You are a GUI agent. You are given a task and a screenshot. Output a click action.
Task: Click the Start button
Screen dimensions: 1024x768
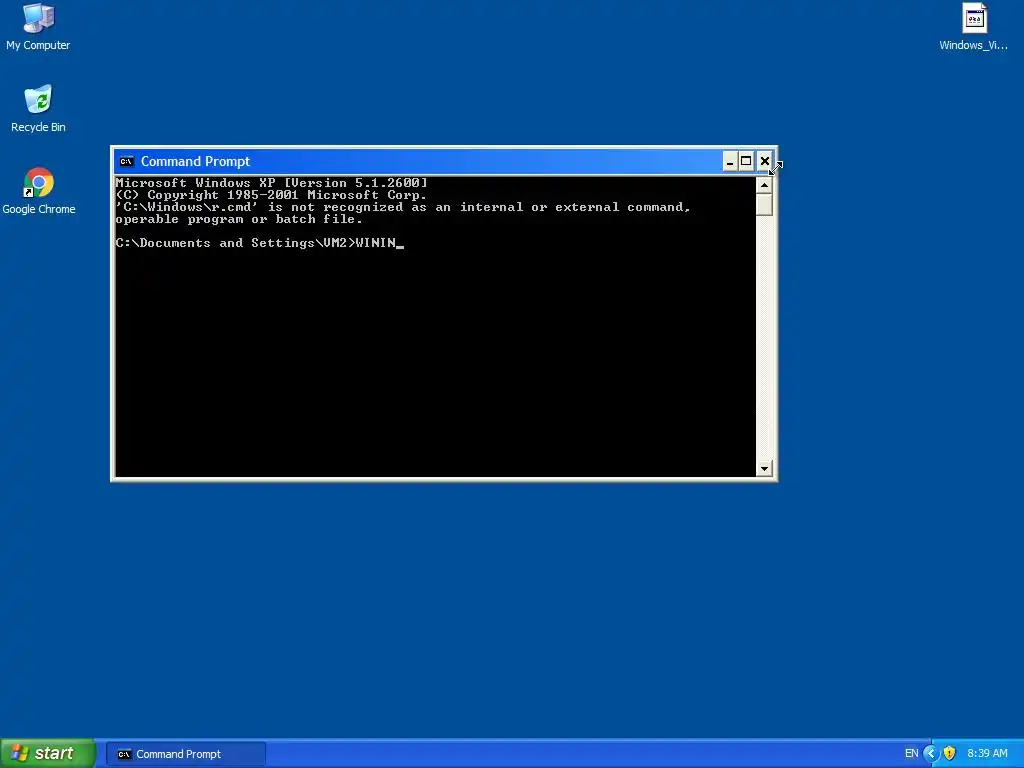coord(47,754)
